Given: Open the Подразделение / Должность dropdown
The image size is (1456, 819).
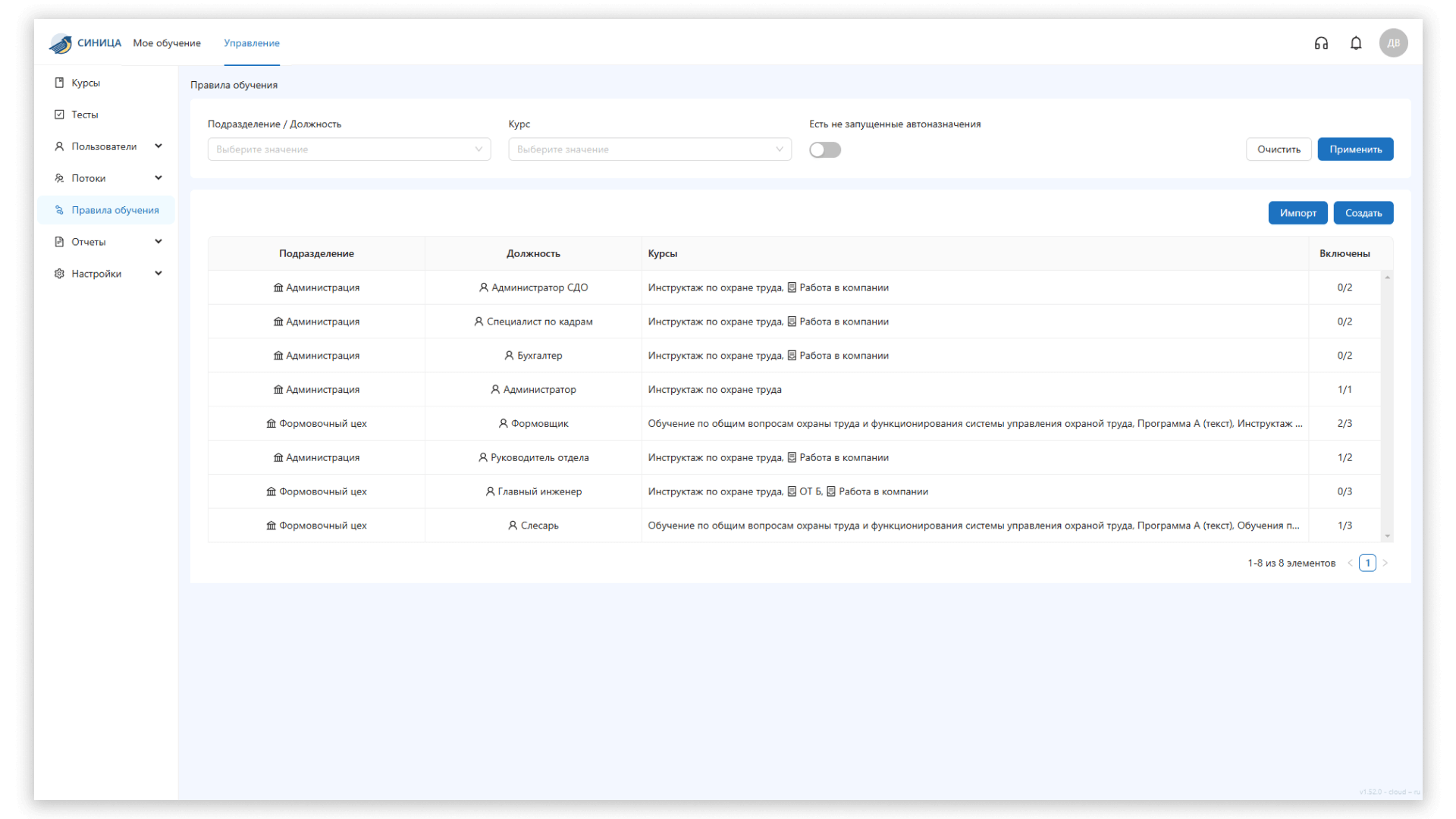Looking at the screenshot, I should [349, 149].
